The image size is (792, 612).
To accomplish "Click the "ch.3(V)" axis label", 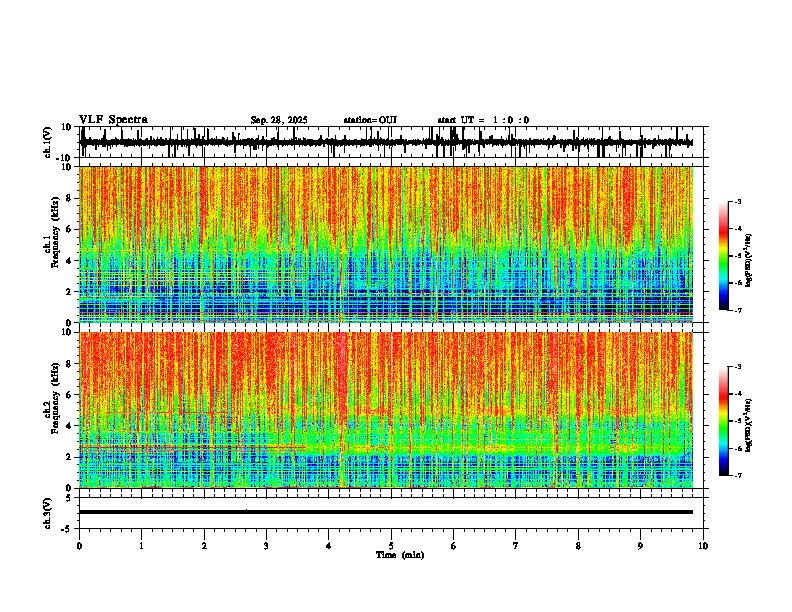I will click(48, 513).
